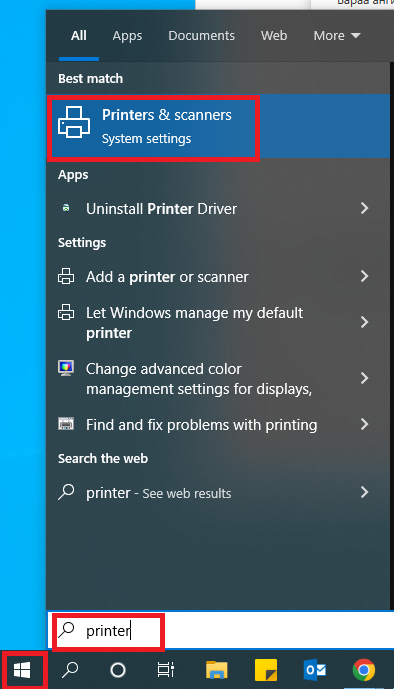Expand Add a printer or scanner chevron

click(x=364, y=276)
